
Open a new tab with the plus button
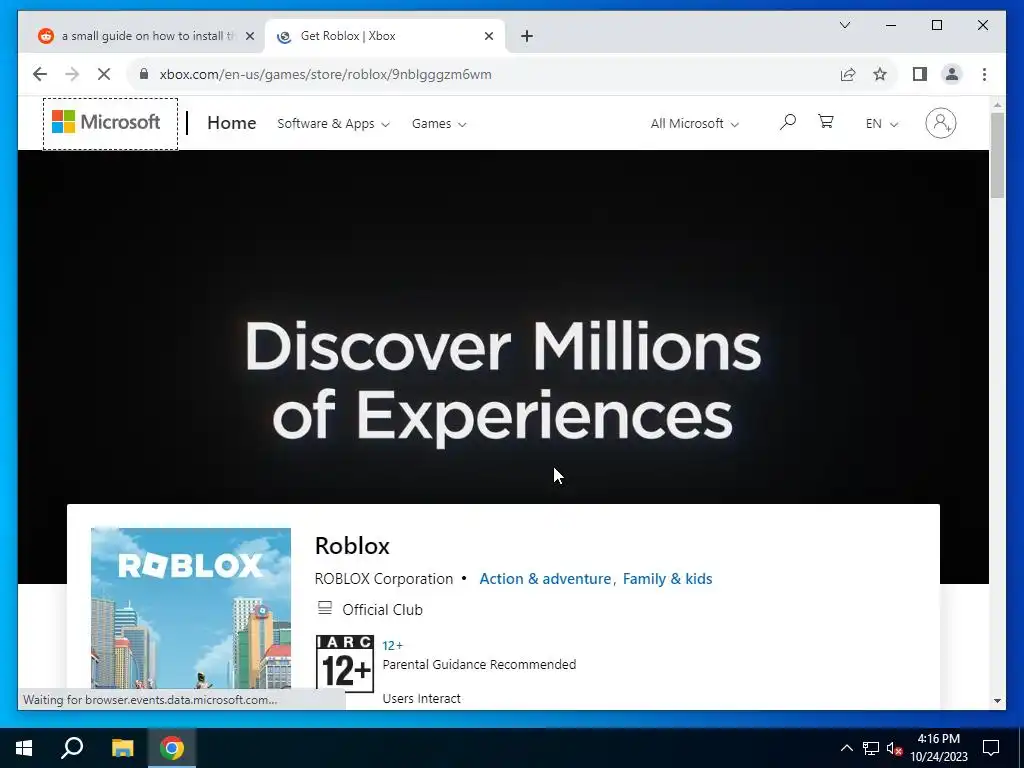click(527, 36)
